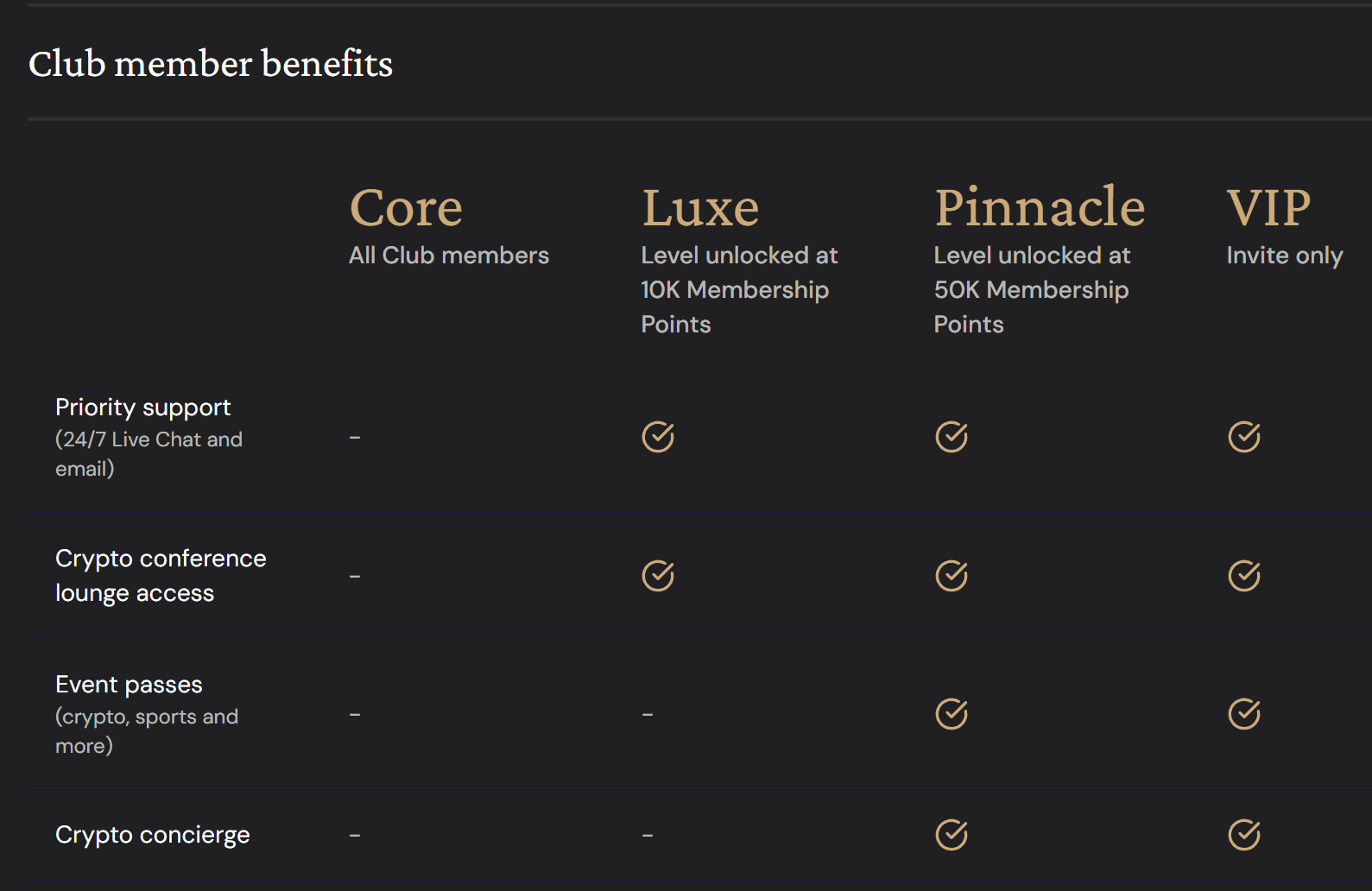Select the Luxe tier heading
Viewport: 1372px width, 891px height.
click(x=700, y=208)
